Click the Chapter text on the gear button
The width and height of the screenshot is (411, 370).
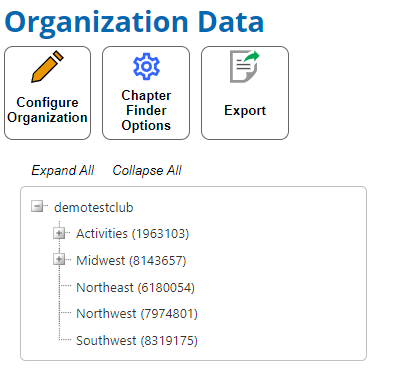point(146,95)
